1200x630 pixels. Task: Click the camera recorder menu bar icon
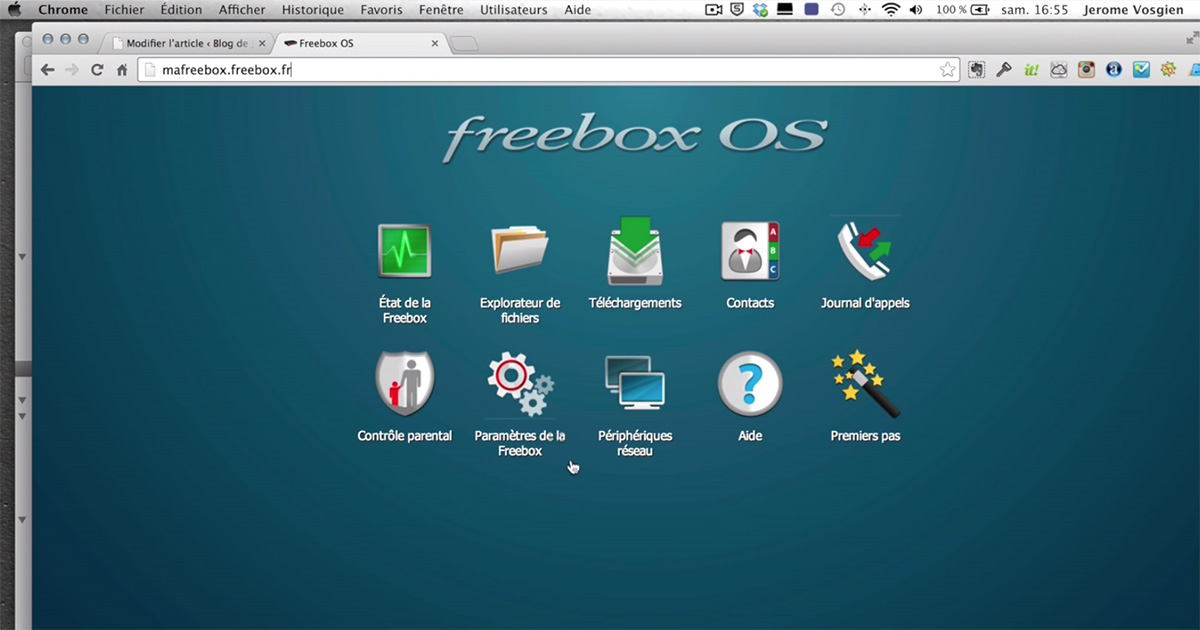click(x=714, y=10)
